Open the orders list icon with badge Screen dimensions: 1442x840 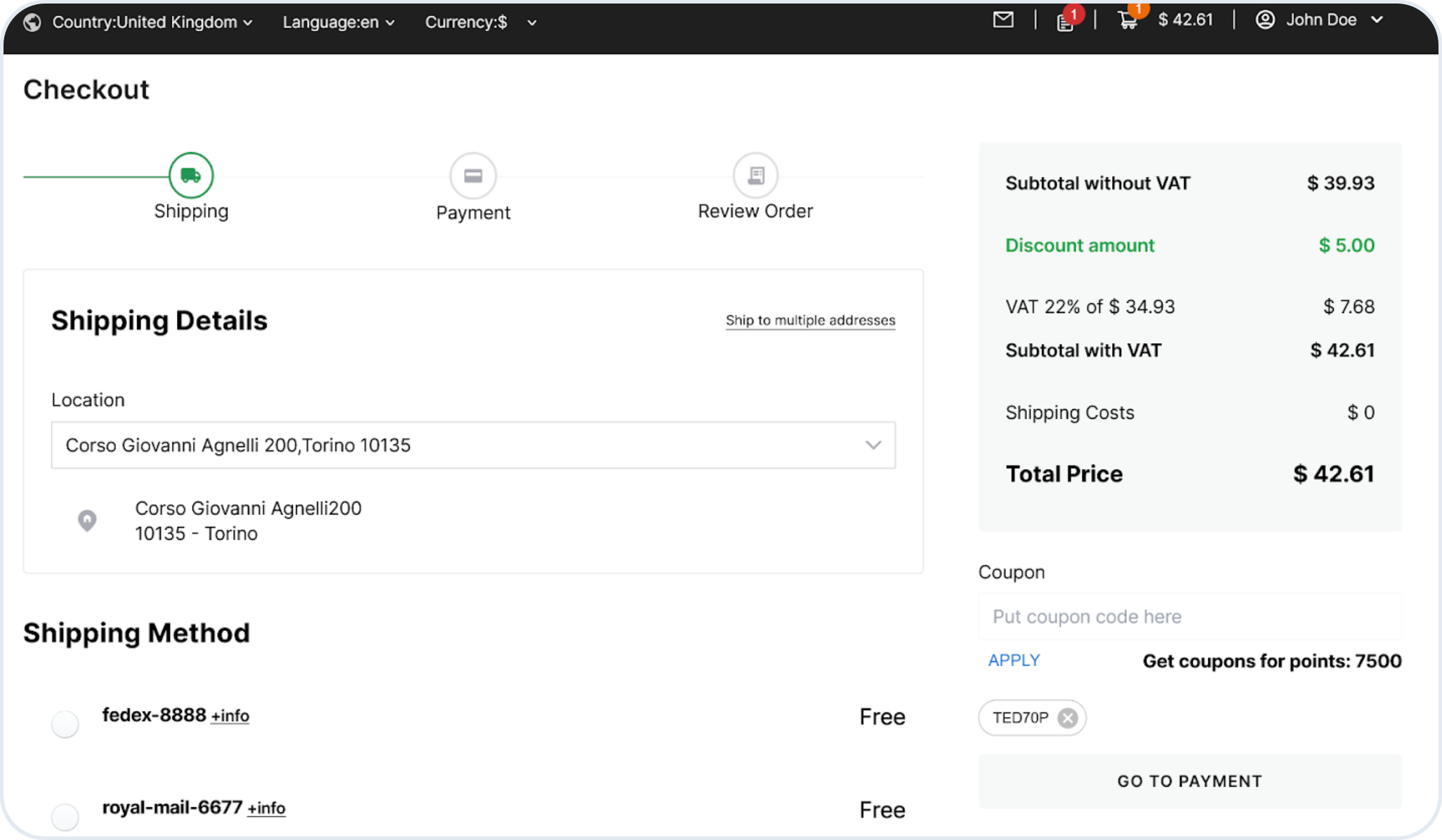click(x=1065, y=22)
